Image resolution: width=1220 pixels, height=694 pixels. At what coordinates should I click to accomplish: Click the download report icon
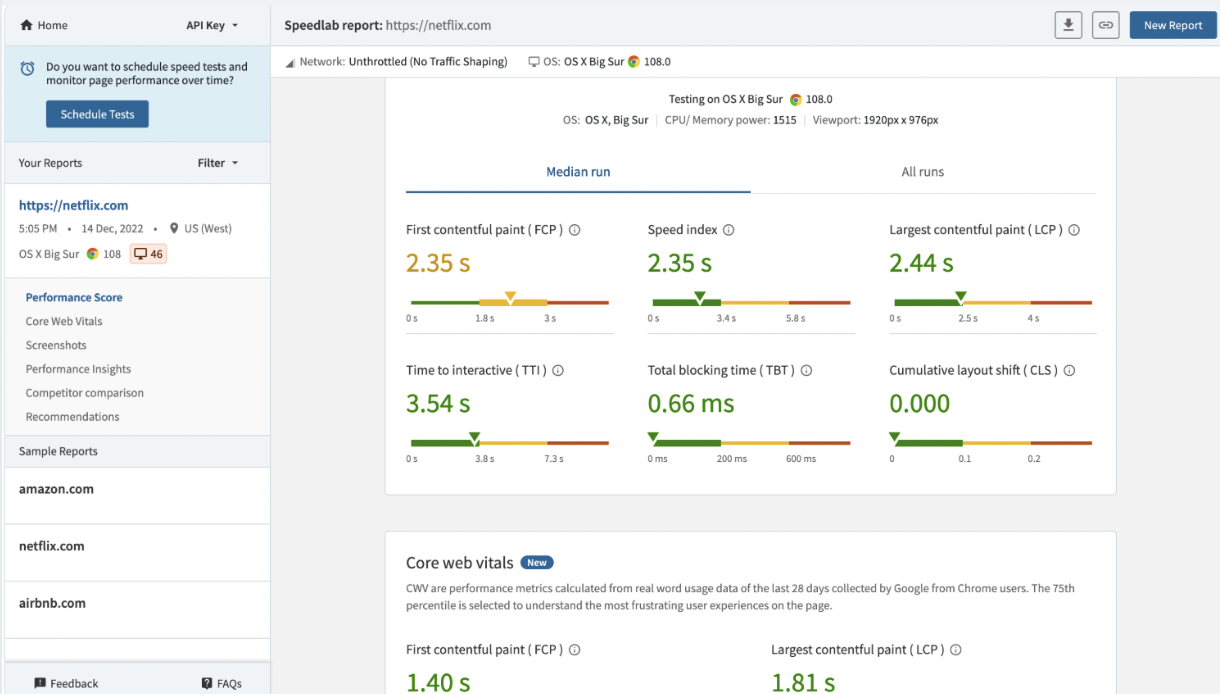coord(1069,25)
